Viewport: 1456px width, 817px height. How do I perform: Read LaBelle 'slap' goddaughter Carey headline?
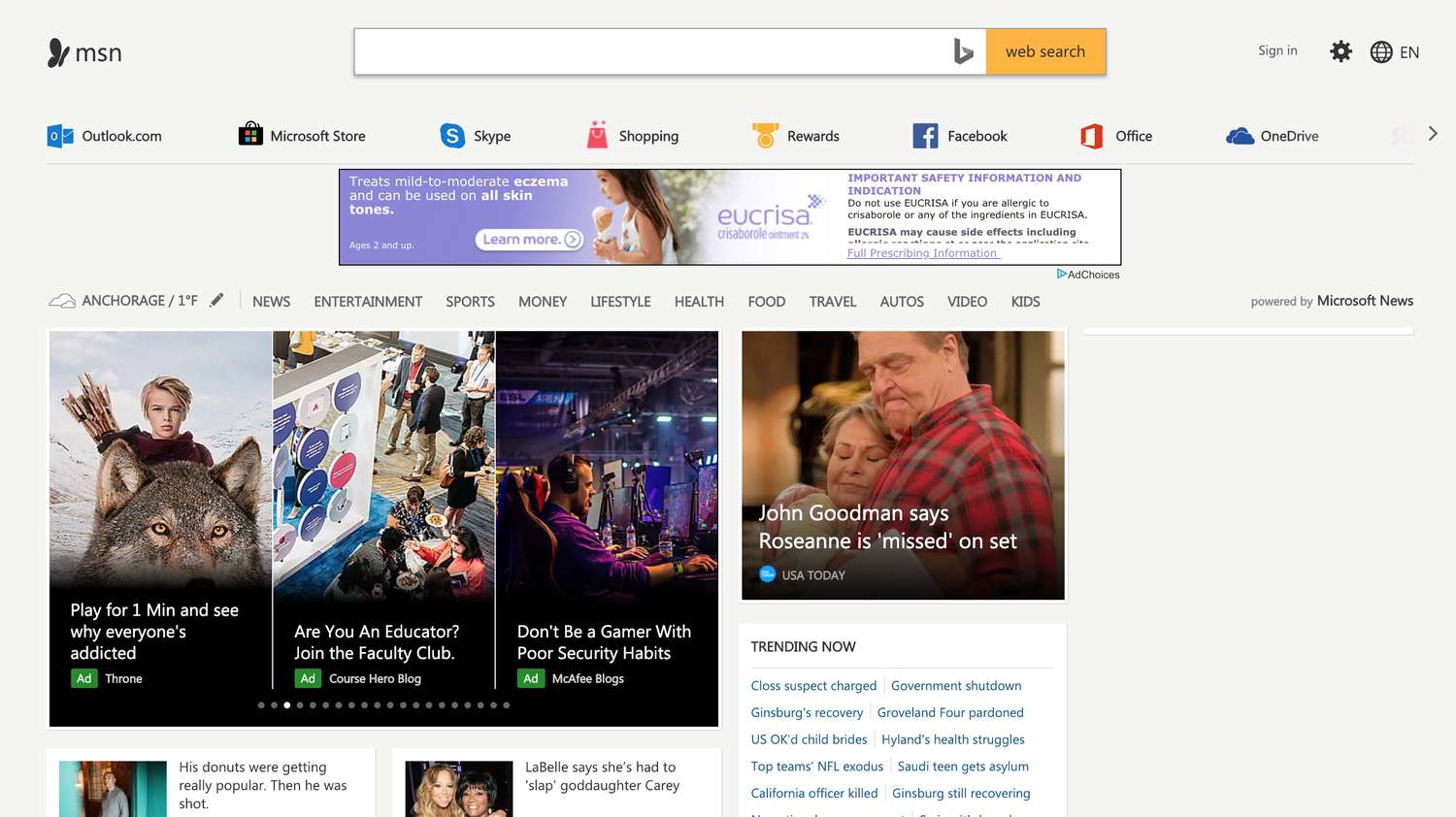(603, 776)
